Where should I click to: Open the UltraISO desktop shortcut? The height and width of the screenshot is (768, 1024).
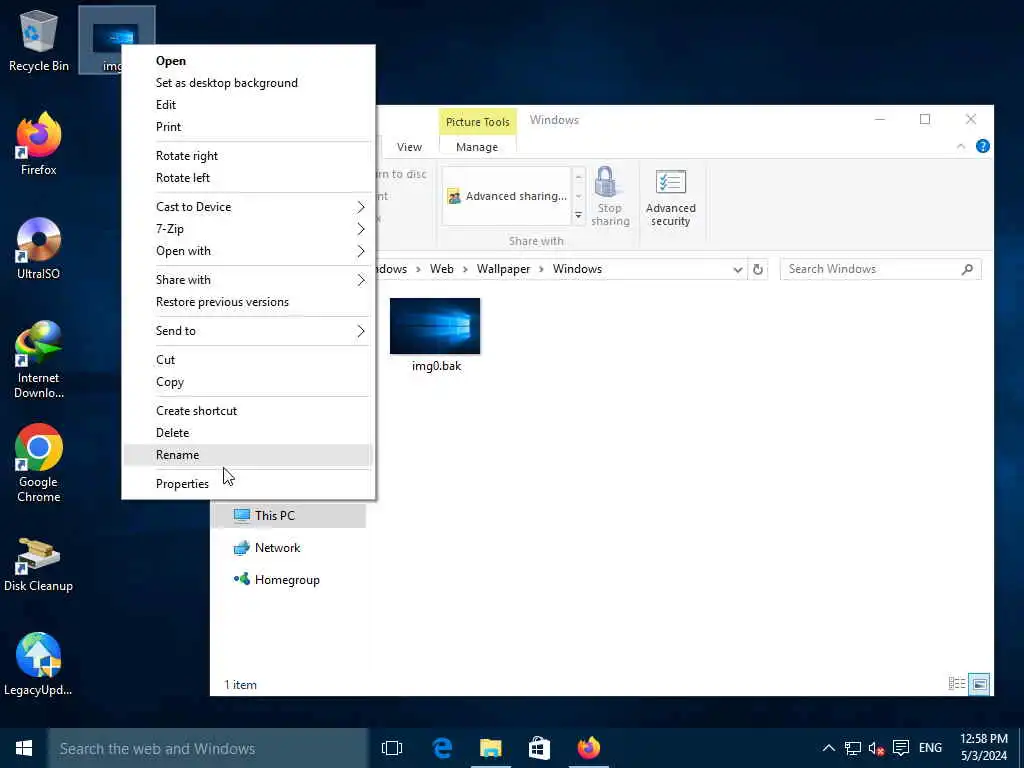tap(39, 249)
